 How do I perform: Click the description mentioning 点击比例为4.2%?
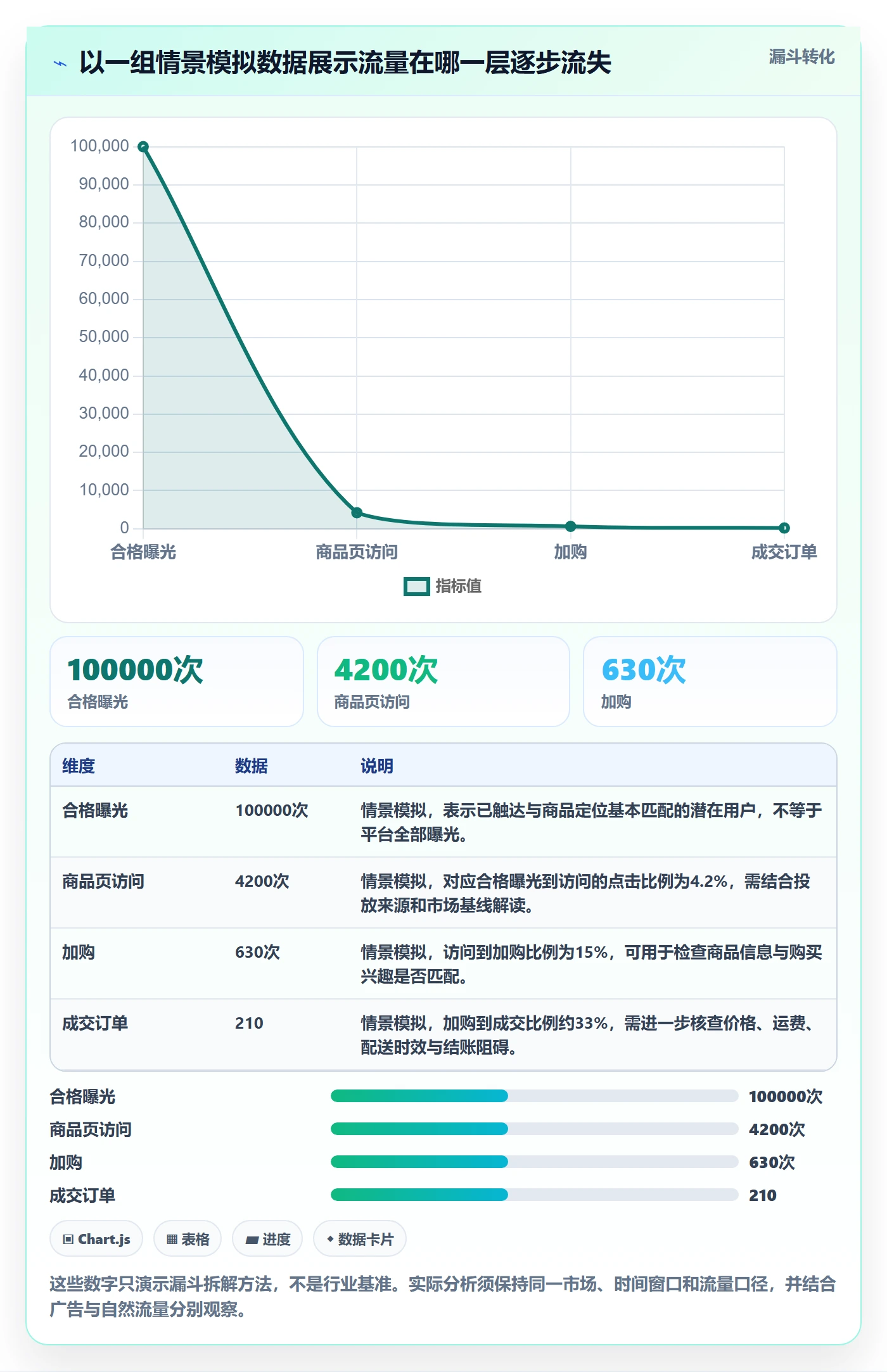(x=585, y=893)
